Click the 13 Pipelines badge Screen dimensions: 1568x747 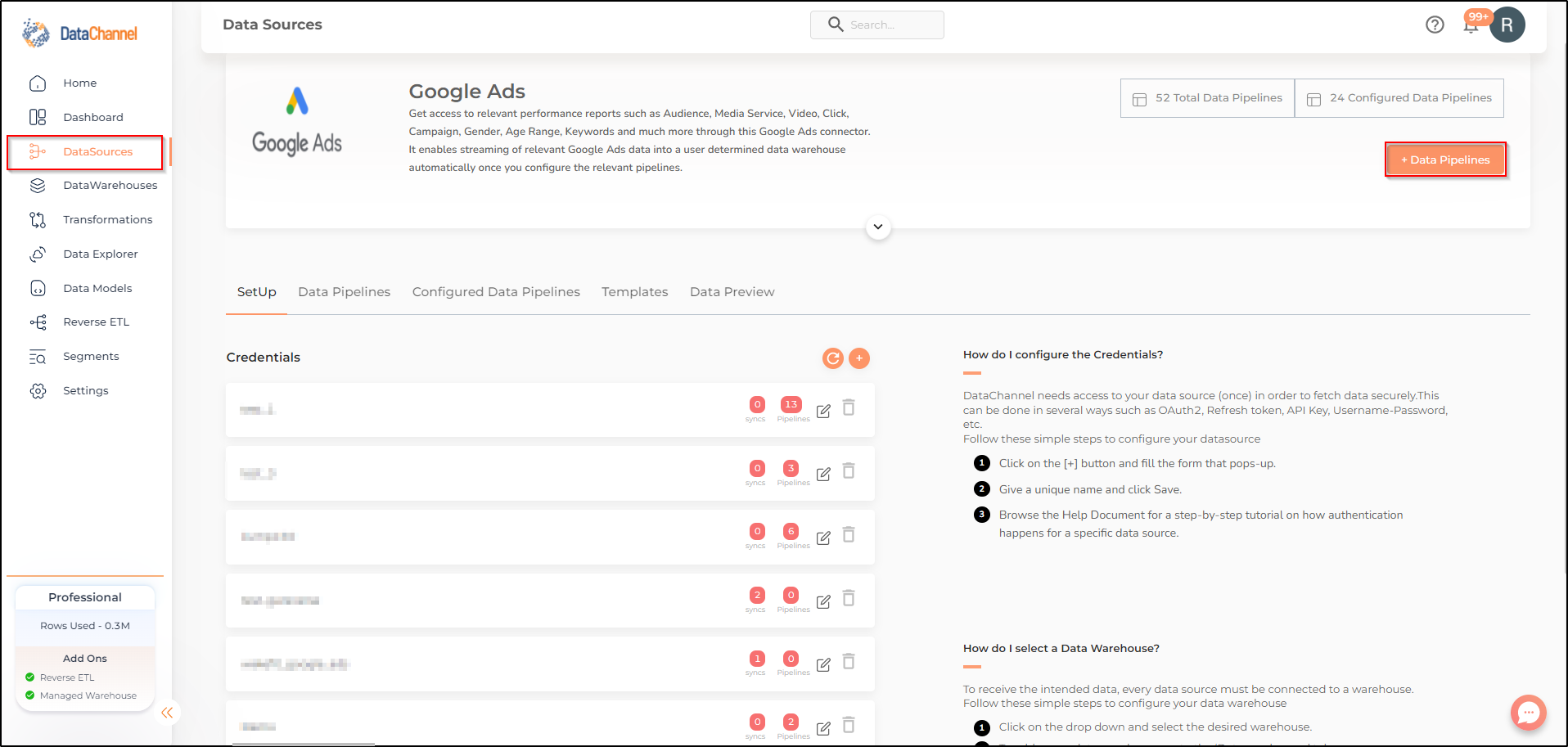coord(791,404)
